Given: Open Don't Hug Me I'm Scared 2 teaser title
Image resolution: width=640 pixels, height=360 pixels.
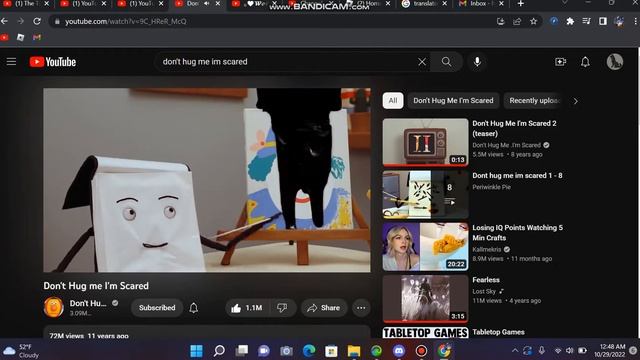Looking at the screenshot, I should tap(514, 128).
